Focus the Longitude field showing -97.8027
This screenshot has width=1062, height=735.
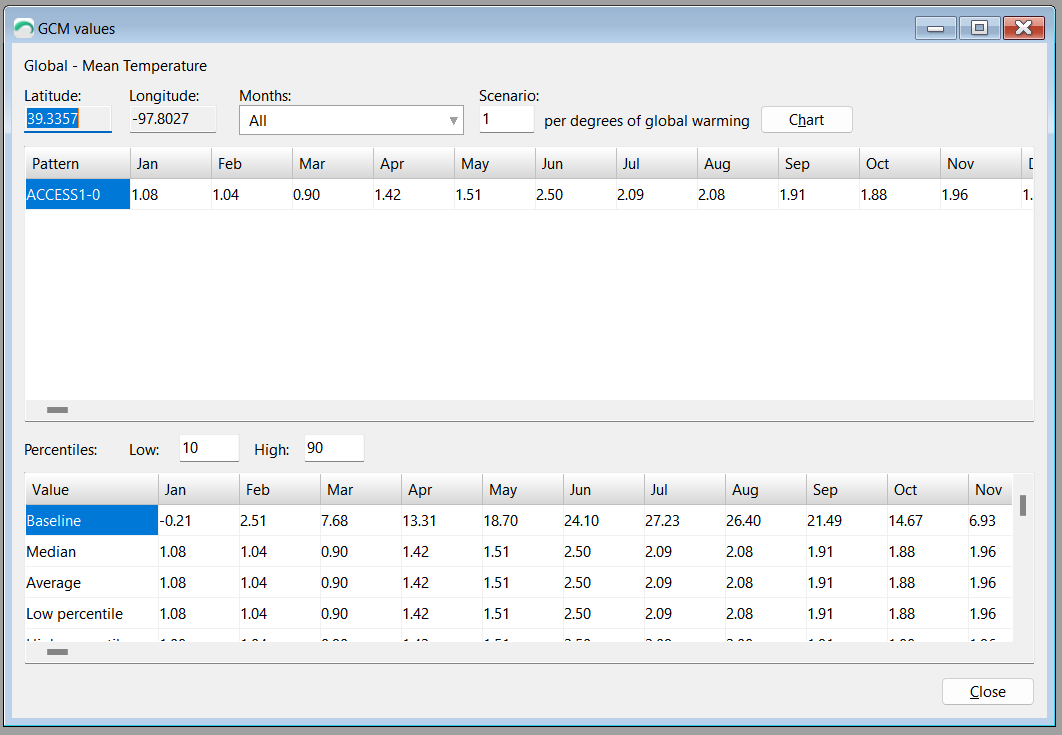coord(173,119)
